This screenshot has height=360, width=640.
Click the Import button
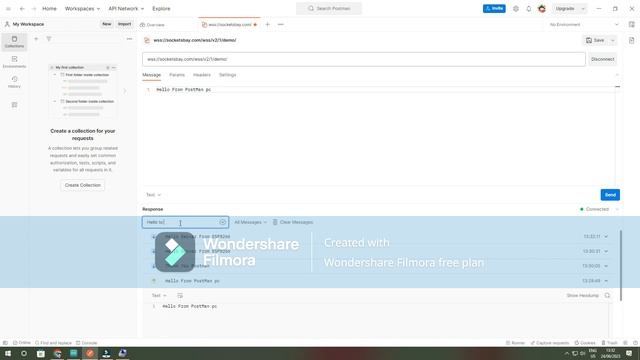coord(124,24)
